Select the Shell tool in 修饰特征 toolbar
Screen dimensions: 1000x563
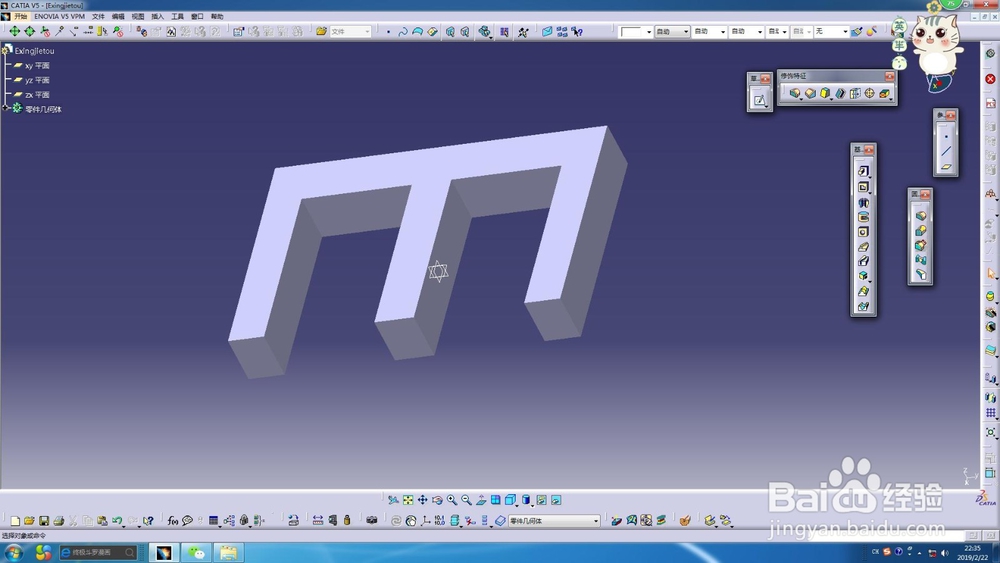[840, 93]
